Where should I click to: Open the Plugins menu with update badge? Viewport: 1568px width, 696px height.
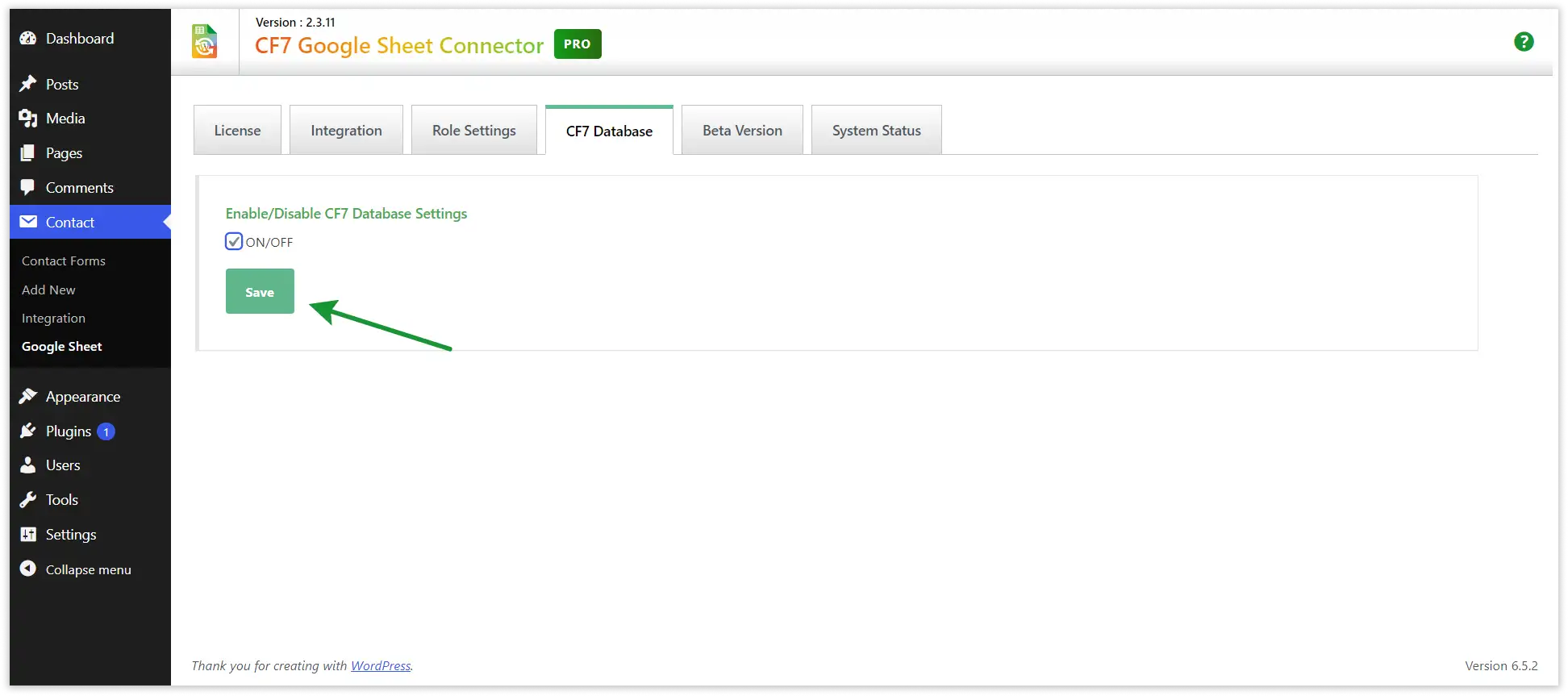click(69, 431)
